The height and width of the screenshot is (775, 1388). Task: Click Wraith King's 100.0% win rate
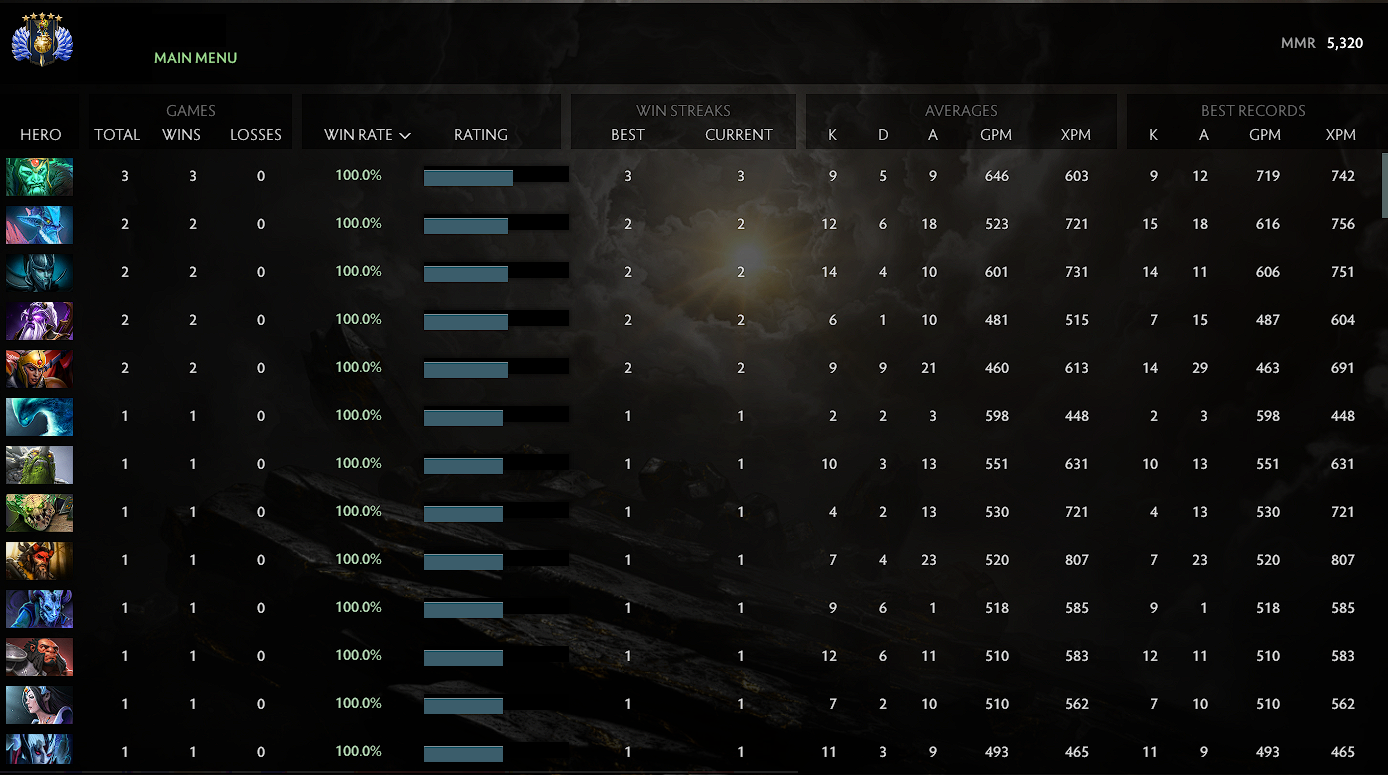coord(358,175)
